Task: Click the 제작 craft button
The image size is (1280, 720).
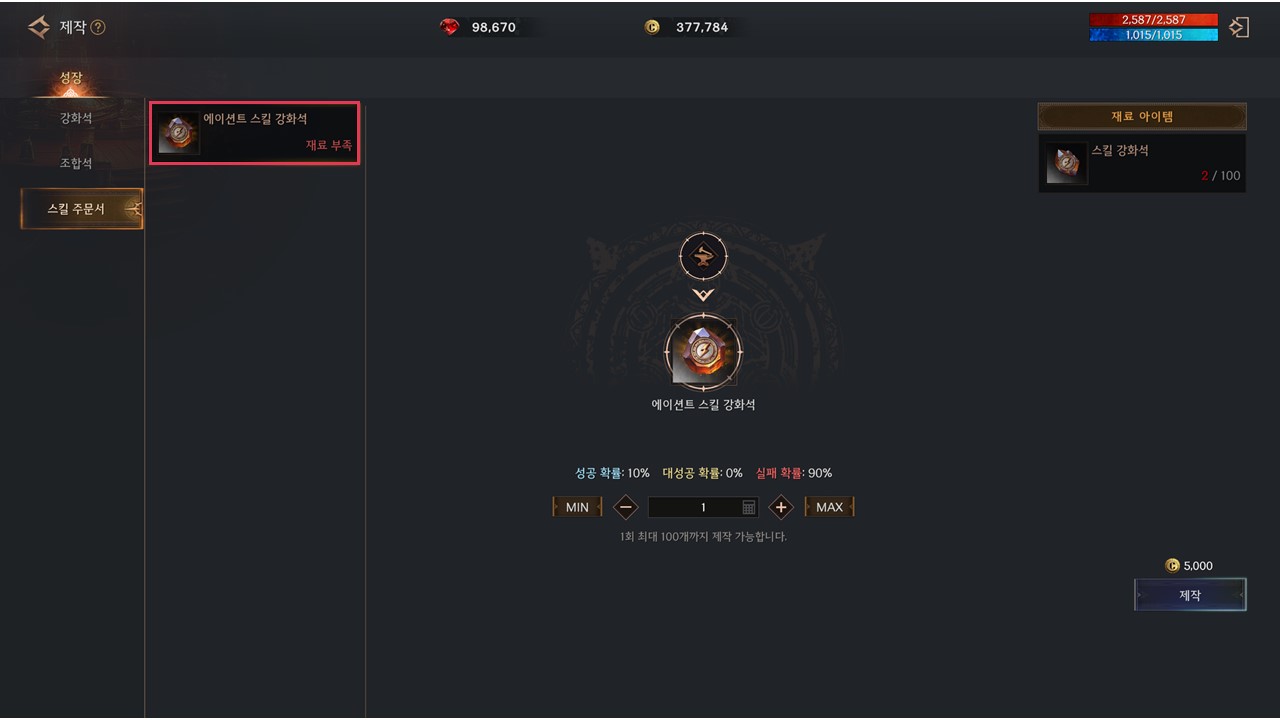Action: (1190, 595)
